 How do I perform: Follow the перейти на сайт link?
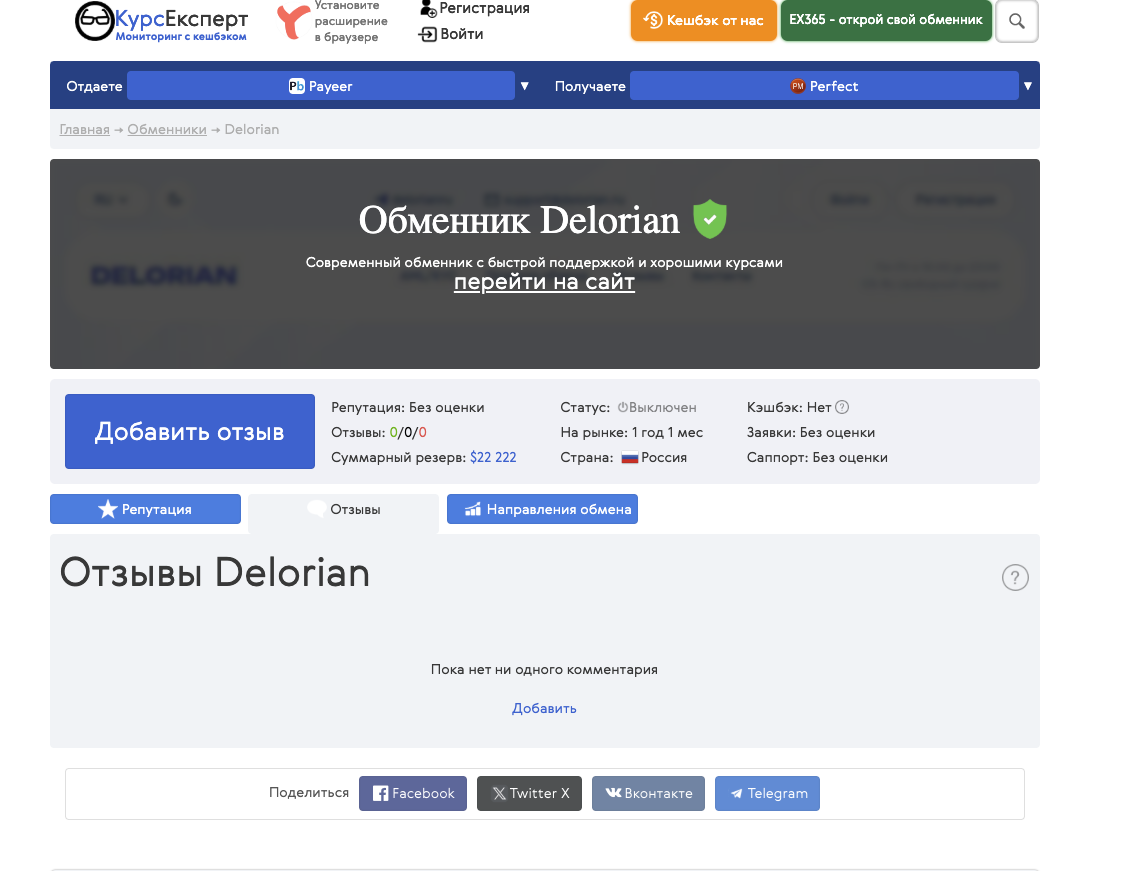tap(544, 282)
